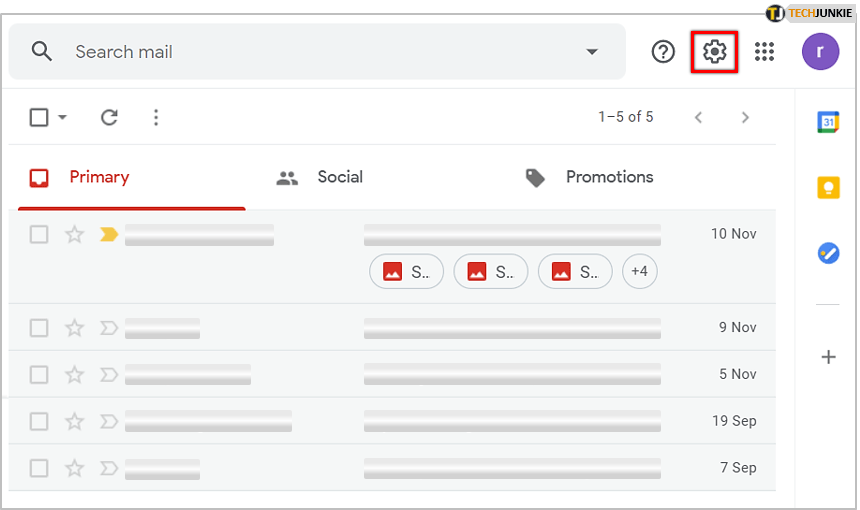Switch to the Promotions tab
The image size is (860, 510).
(590, 177)
